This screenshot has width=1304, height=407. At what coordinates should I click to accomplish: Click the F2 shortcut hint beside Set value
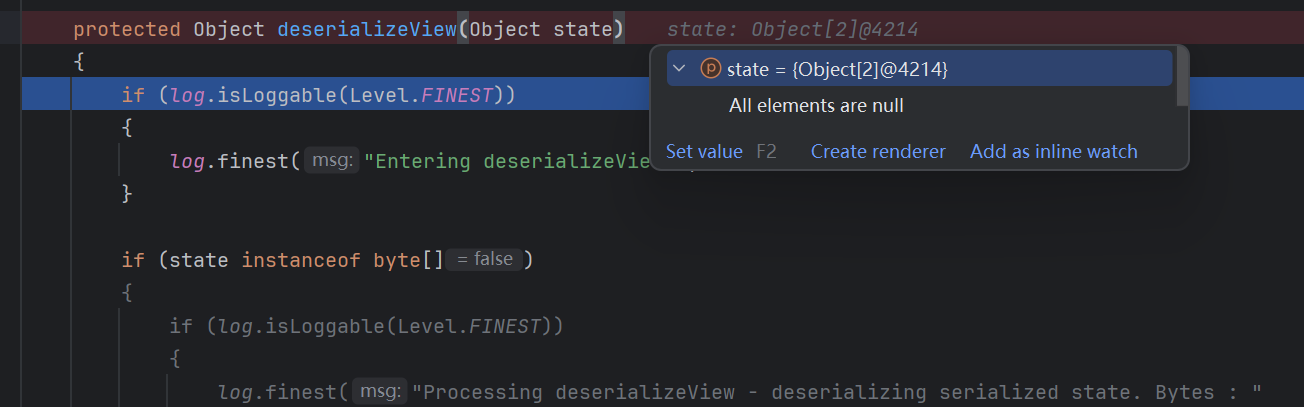tap(766, 152)
